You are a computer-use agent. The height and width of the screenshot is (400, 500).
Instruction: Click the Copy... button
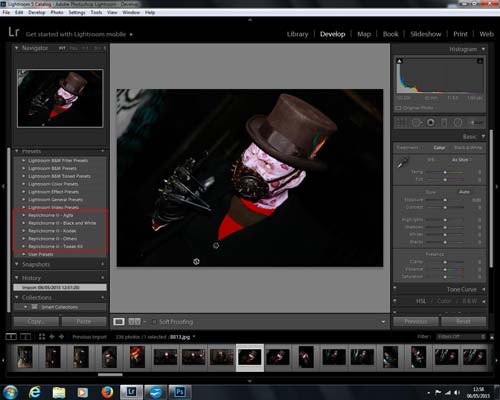[x=36, y=322]
